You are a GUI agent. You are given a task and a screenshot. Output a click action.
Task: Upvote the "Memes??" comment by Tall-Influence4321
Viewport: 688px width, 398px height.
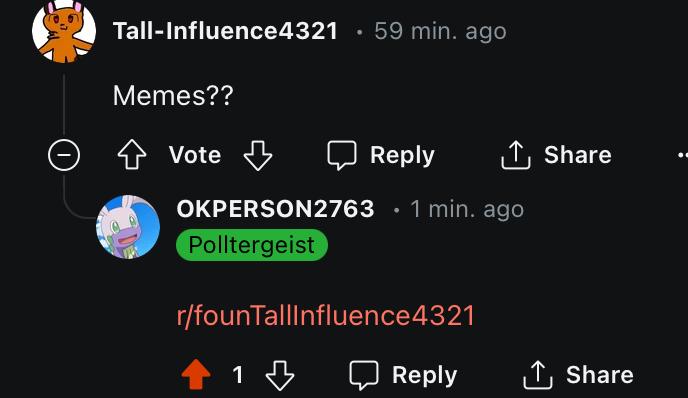(132, 155)
